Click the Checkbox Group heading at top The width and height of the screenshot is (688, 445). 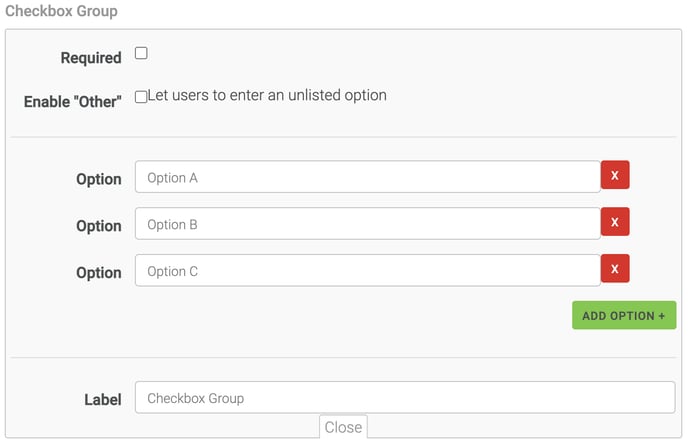pyautogui.click(x=61, y=12)
